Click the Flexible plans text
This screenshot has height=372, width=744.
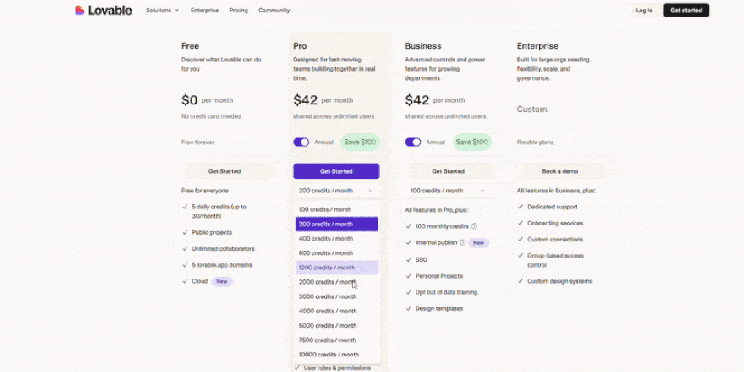(x=535, y=142)
